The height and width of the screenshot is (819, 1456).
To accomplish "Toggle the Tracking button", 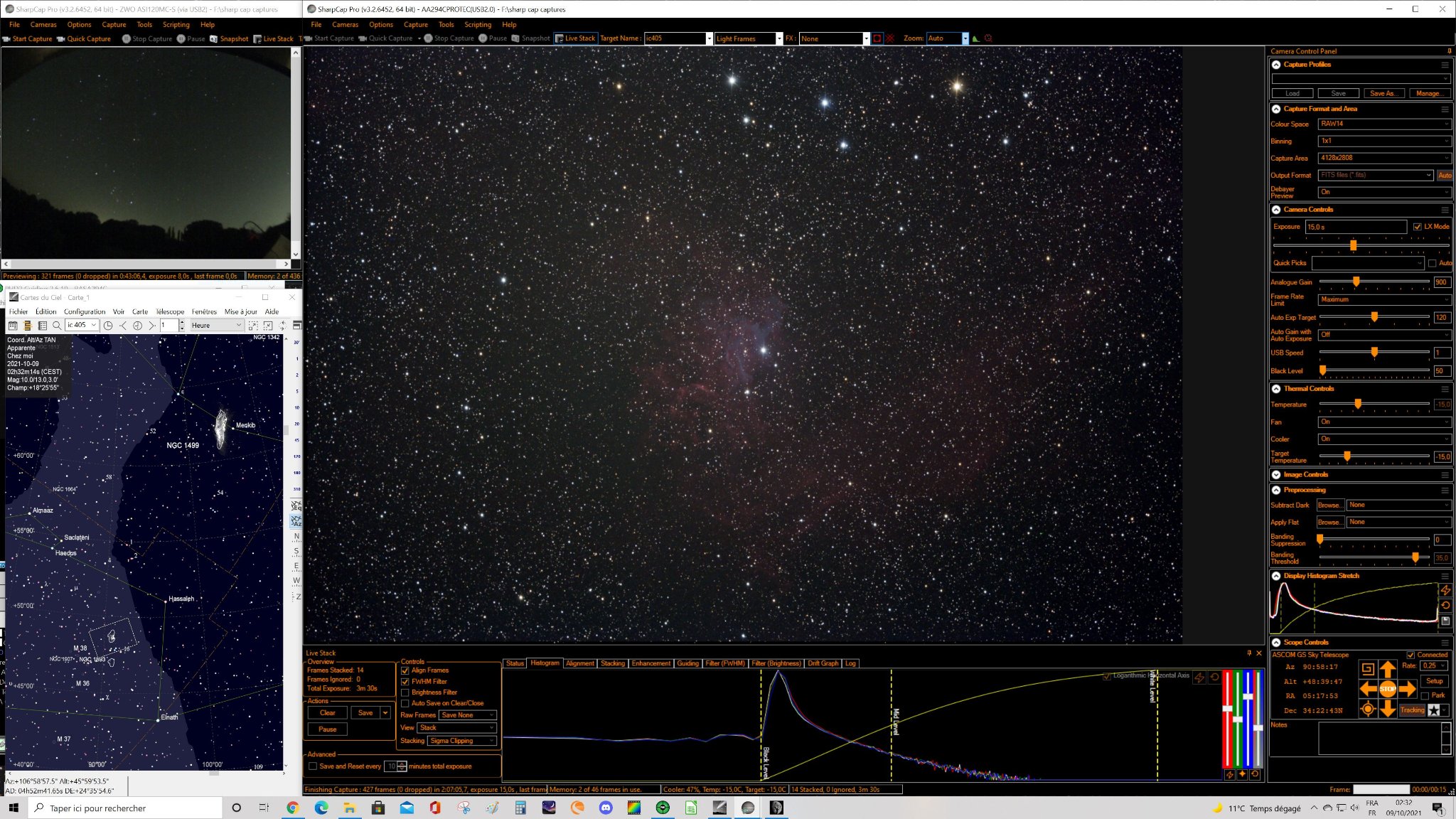I will point(1412,710).
